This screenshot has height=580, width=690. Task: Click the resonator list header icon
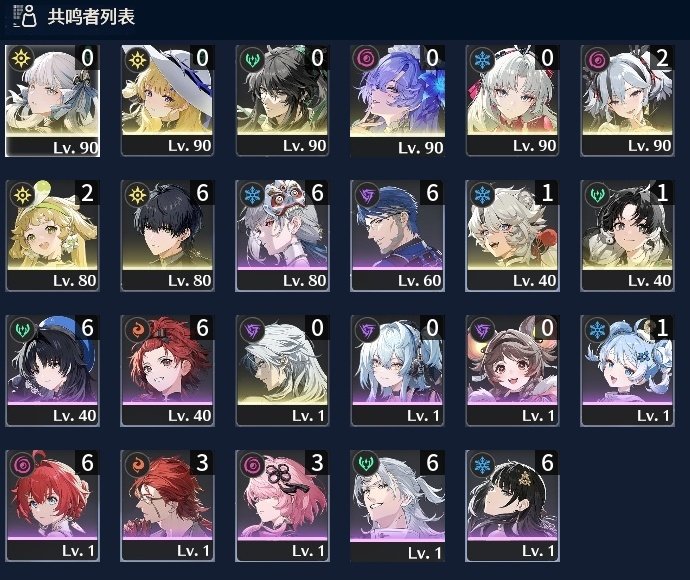(25, 16)
